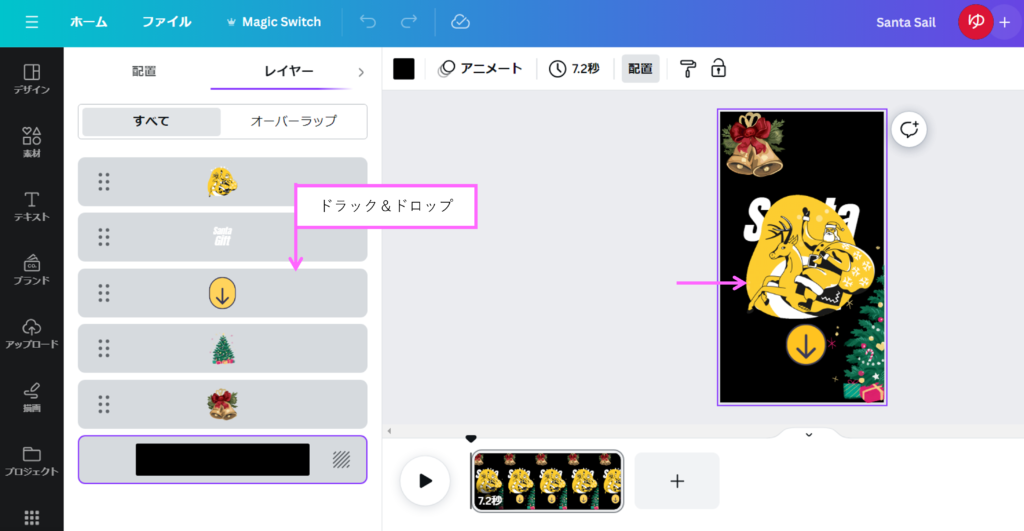Switch to the 配置 panel tab

coord(144,72)
